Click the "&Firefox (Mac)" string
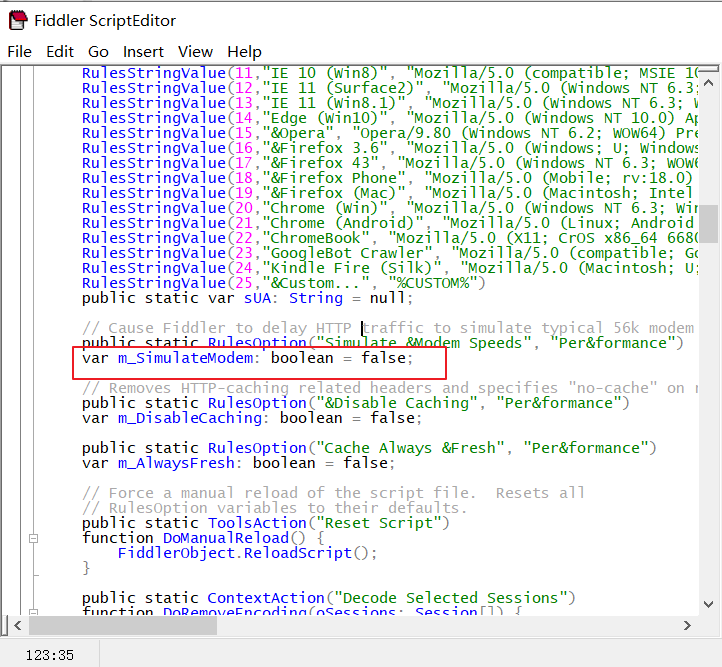722x667 pixels. (x=333, y=193)
